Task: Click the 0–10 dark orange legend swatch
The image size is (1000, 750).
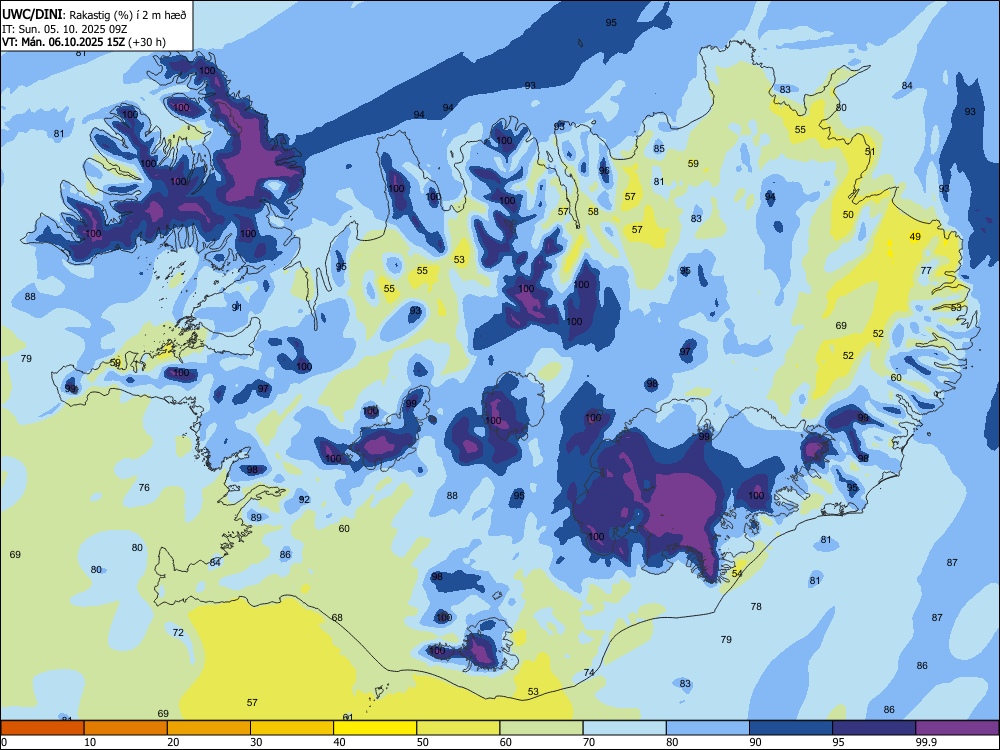Action: 42,728
